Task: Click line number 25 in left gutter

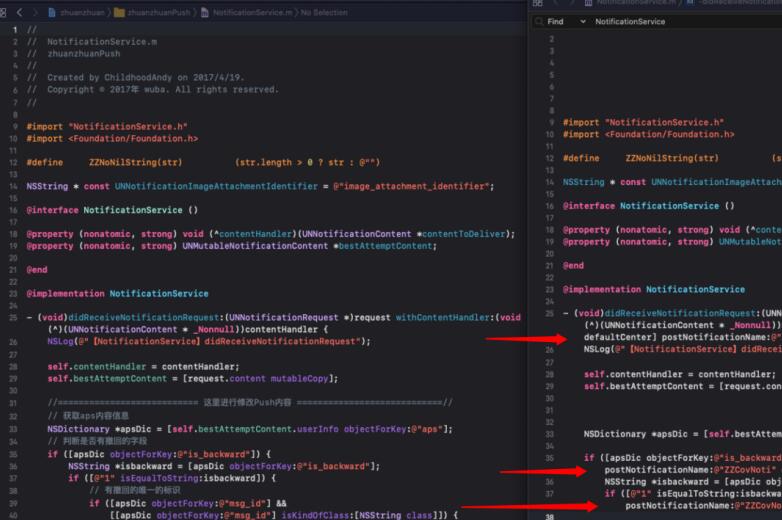Action: [13, 317]
